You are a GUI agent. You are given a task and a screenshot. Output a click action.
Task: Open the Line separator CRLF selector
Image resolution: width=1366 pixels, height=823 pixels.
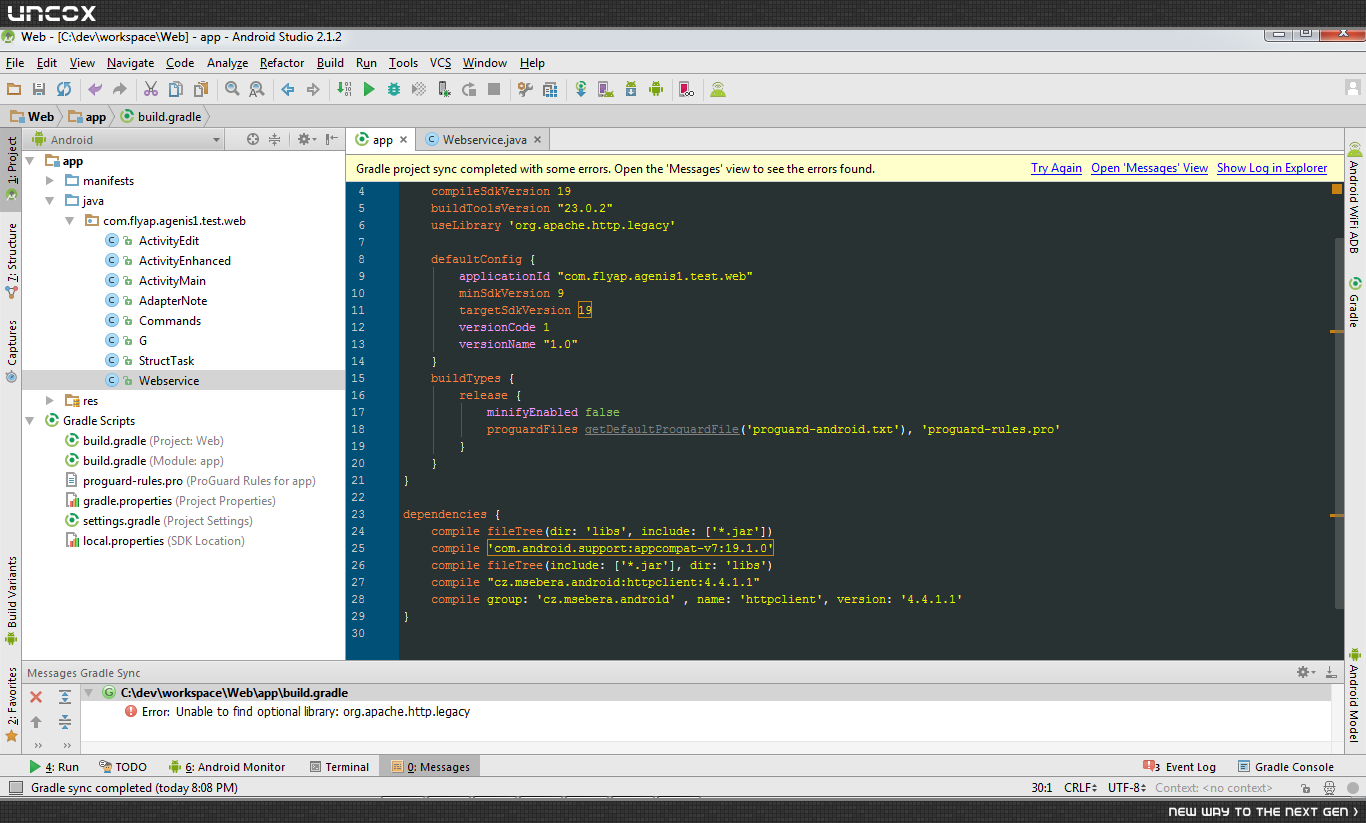tap(1081, 788)
